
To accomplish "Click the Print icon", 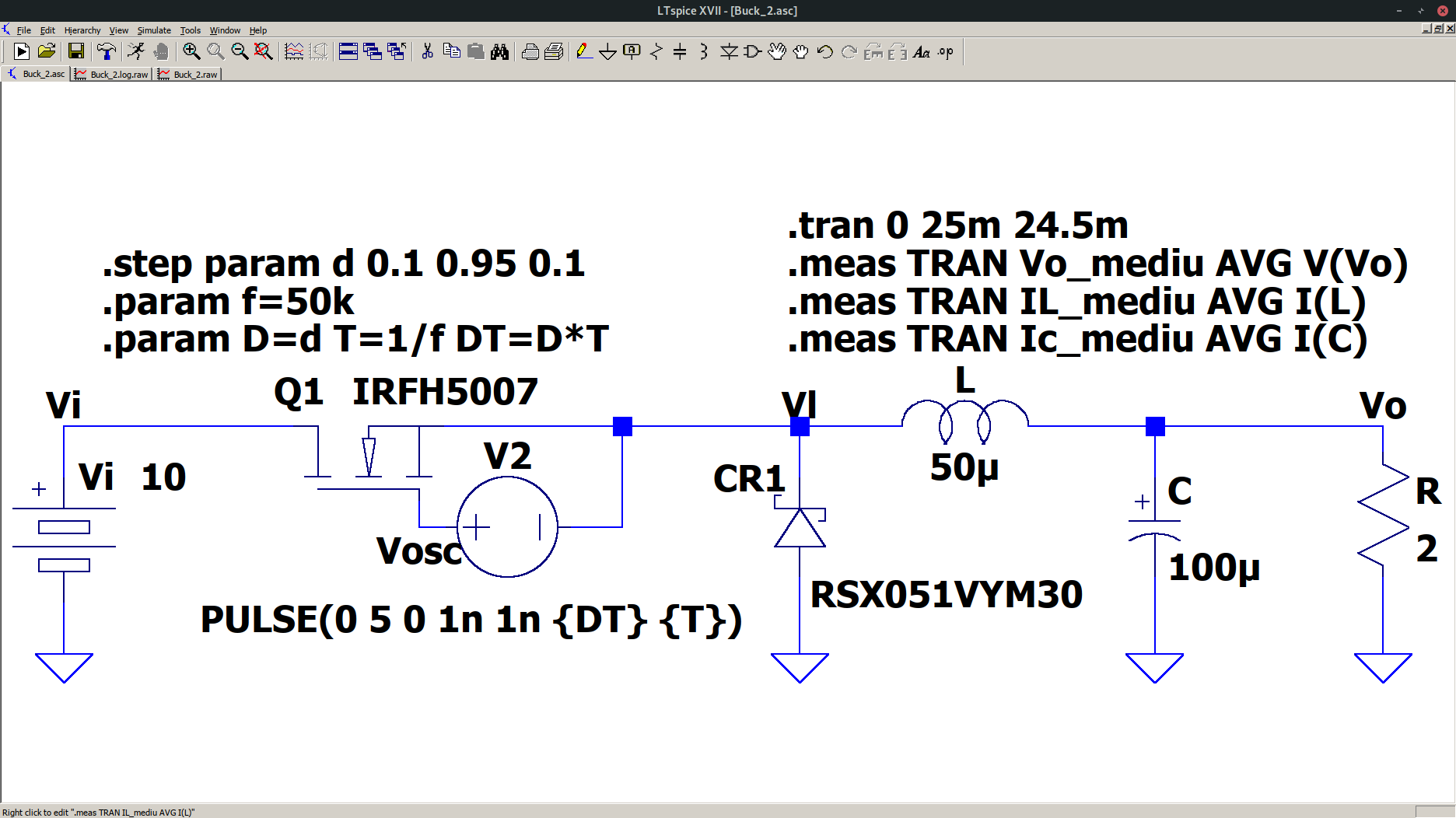I will point(530,51).
